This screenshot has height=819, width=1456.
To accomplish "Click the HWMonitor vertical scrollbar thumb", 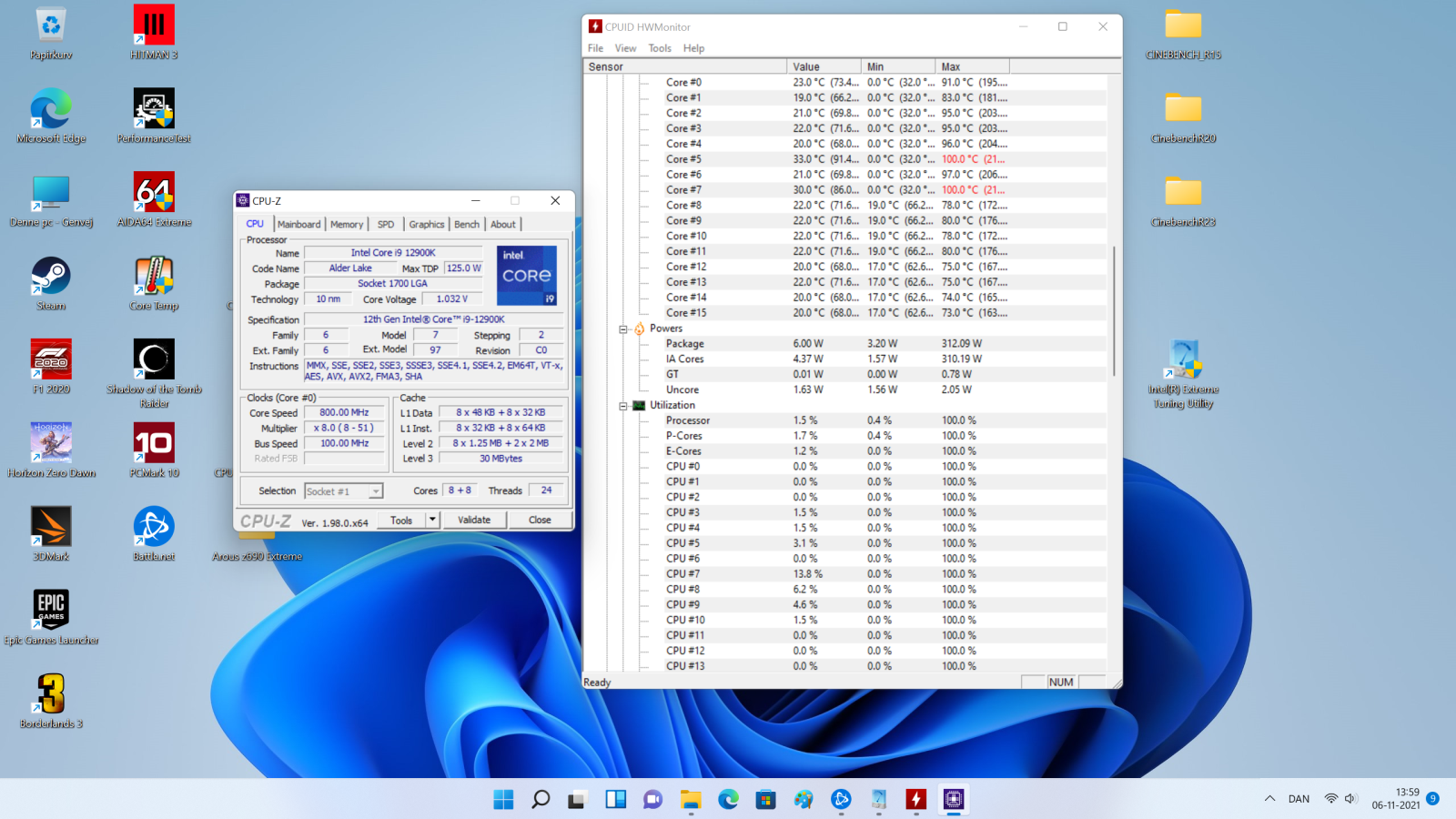I will pos(1114,311).
